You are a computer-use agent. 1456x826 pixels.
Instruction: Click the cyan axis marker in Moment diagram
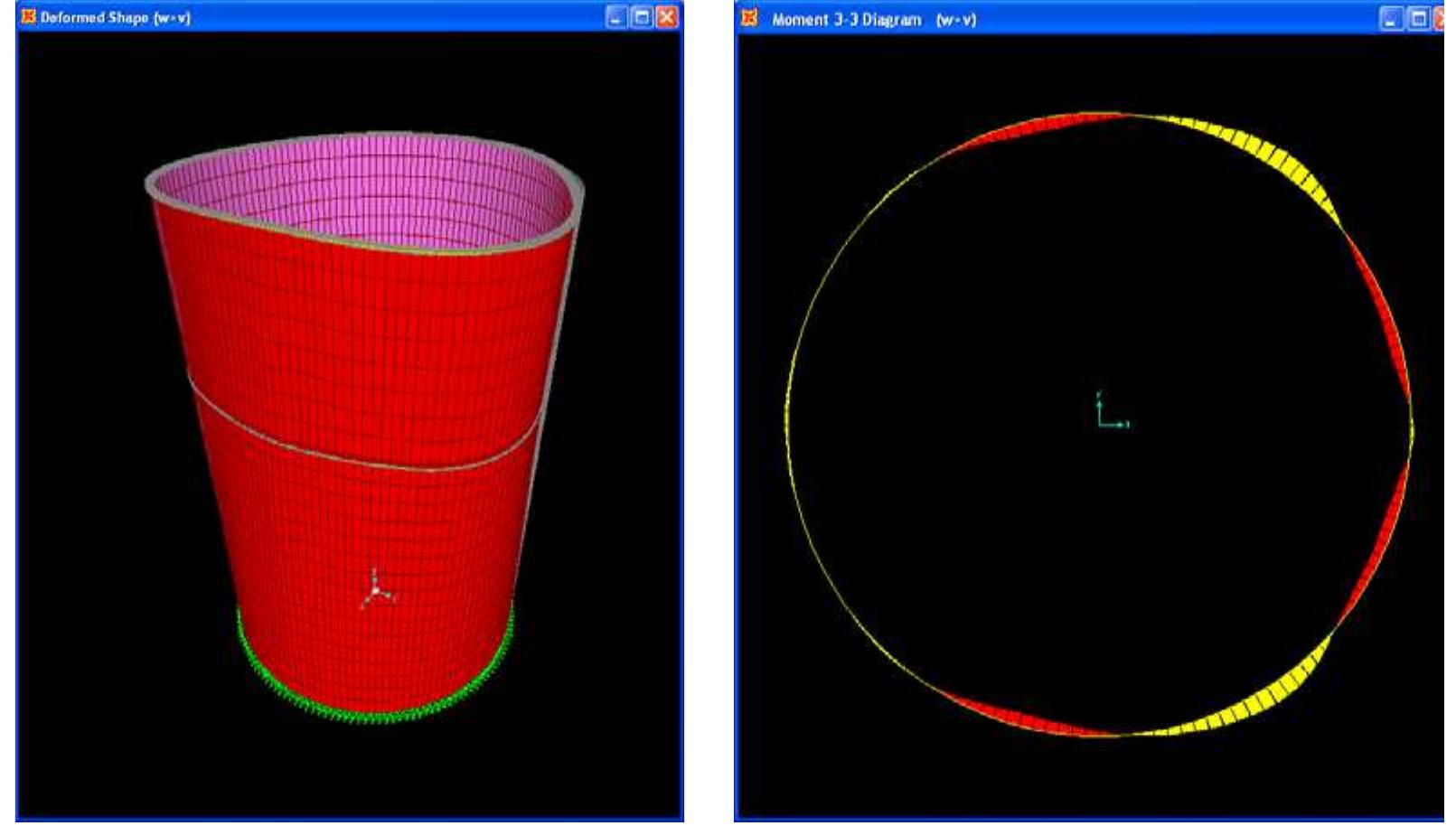pos(1112,409)
